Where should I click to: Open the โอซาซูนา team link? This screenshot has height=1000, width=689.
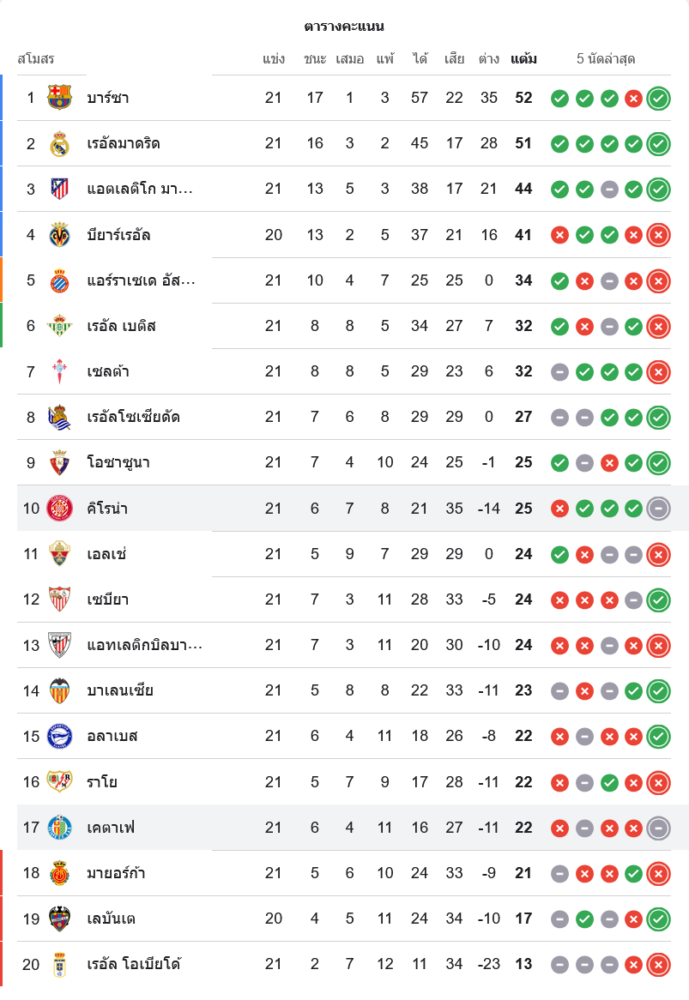pyautogui.click(x=119, y=463)
